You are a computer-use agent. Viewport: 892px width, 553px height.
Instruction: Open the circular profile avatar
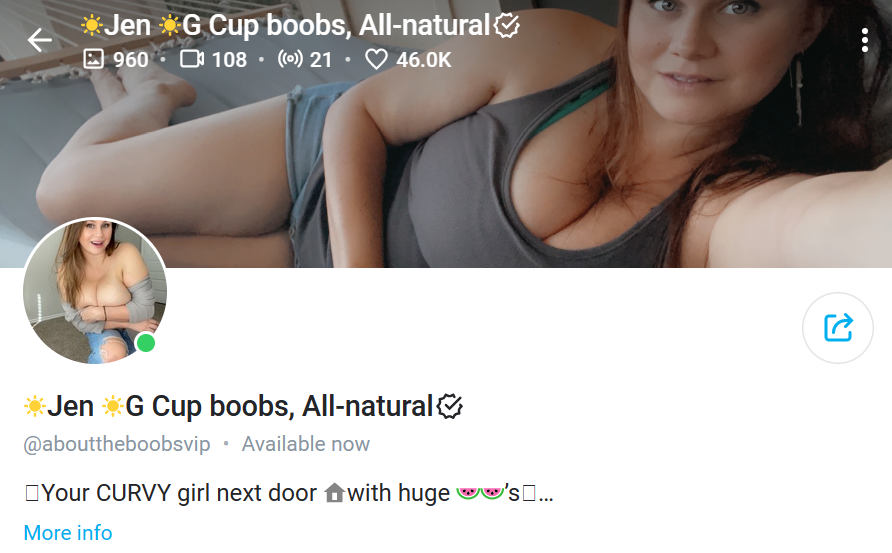(x=95, y=291)
